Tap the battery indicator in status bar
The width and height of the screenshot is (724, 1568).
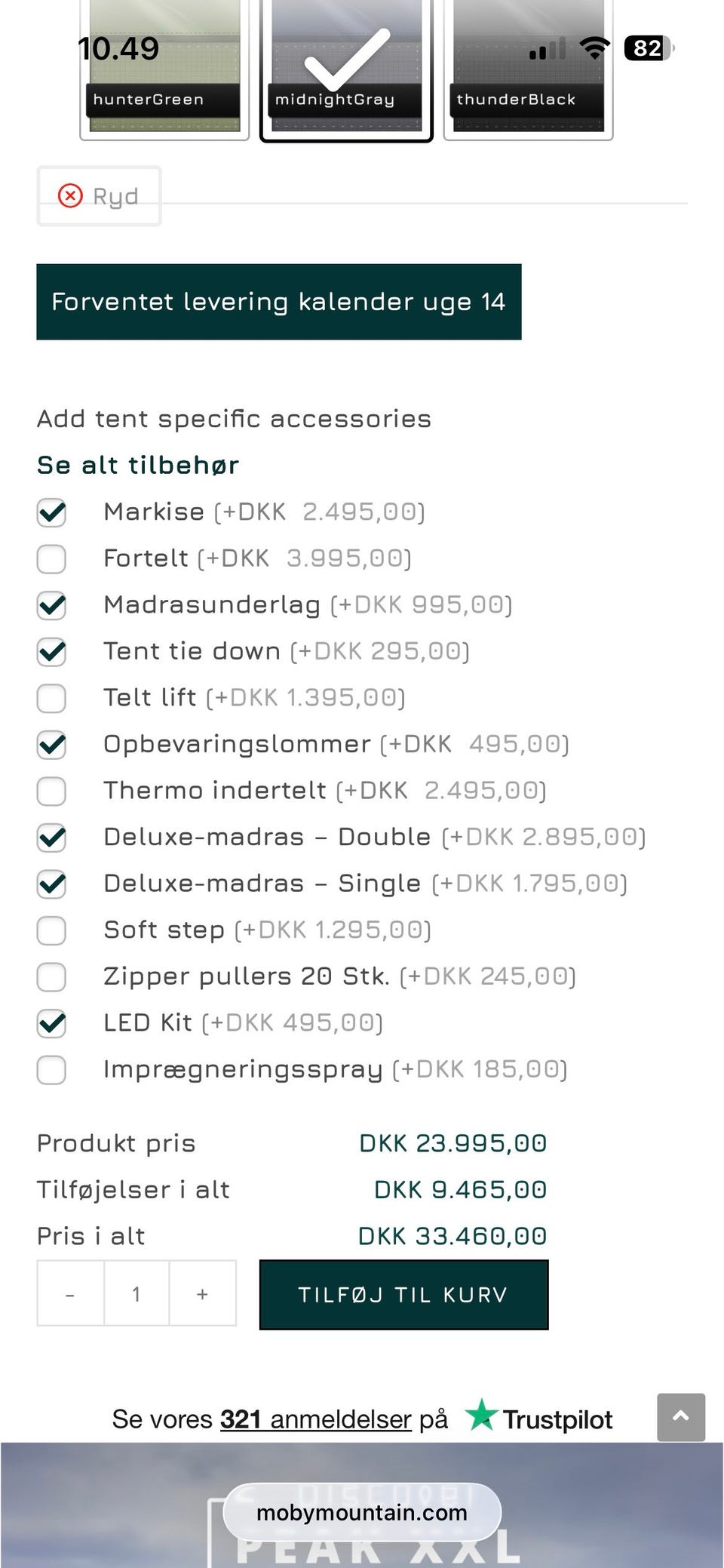pos(649,49)
